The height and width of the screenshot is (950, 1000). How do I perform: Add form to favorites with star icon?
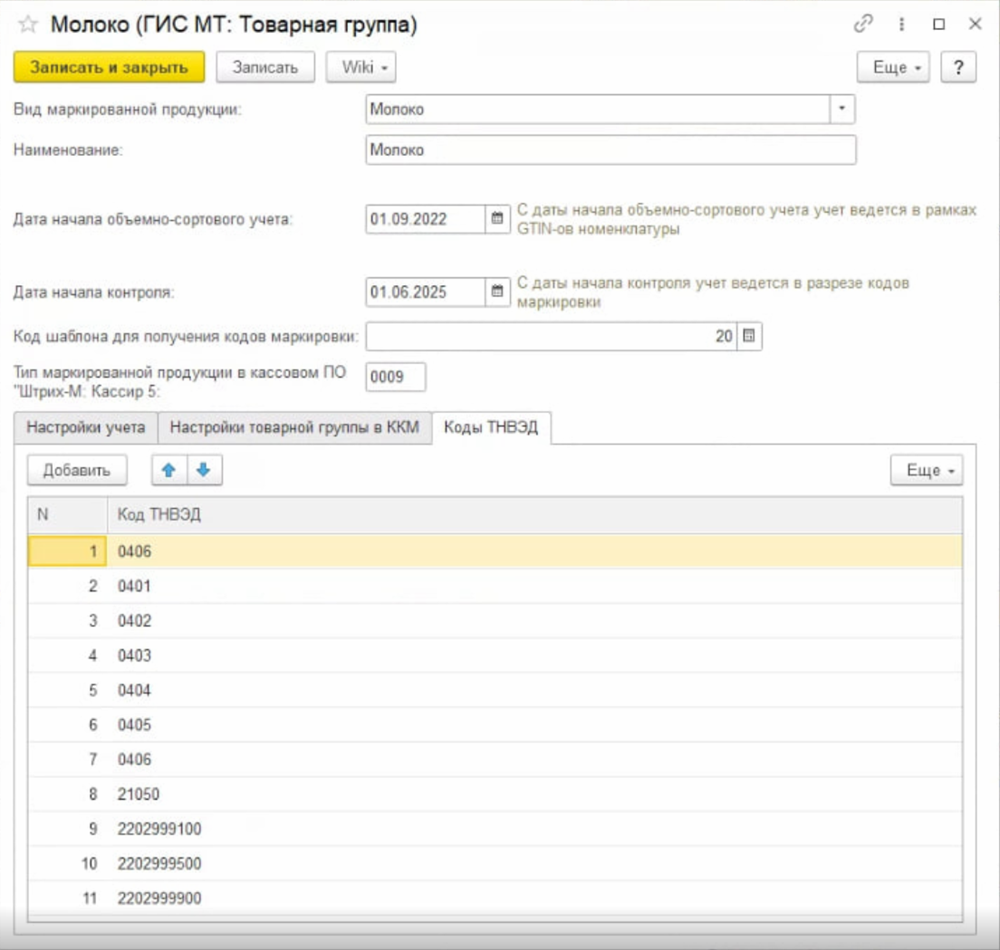tap(28, 25)
